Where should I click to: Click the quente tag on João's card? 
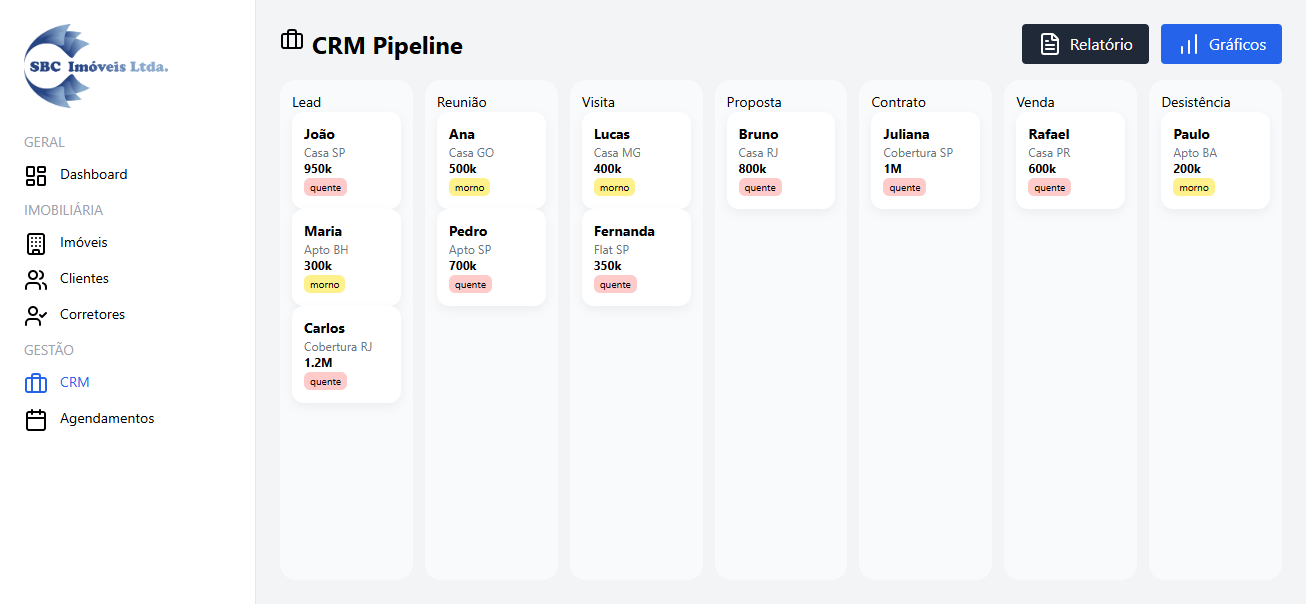pyautogui.click(x=325, y=187)
